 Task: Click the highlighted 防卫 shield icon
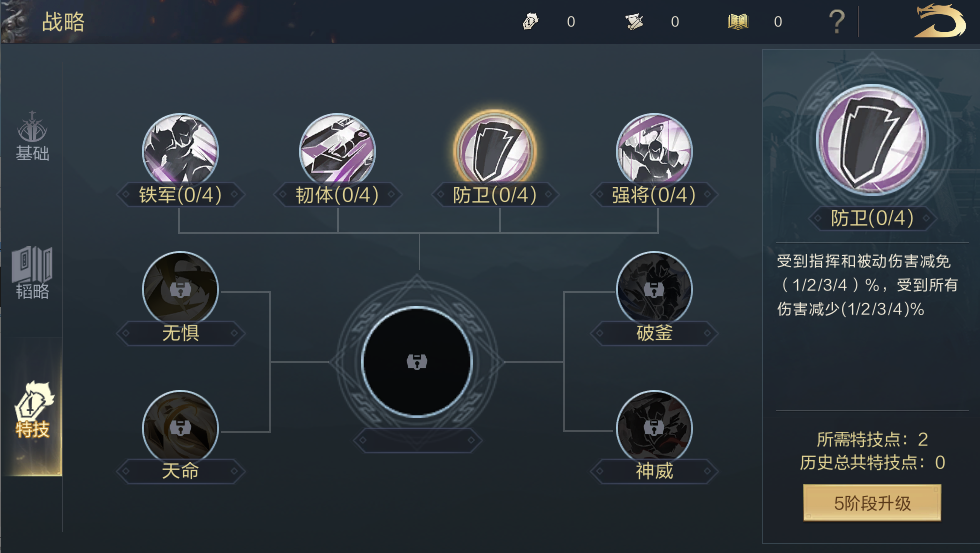[x=494, y=151]
